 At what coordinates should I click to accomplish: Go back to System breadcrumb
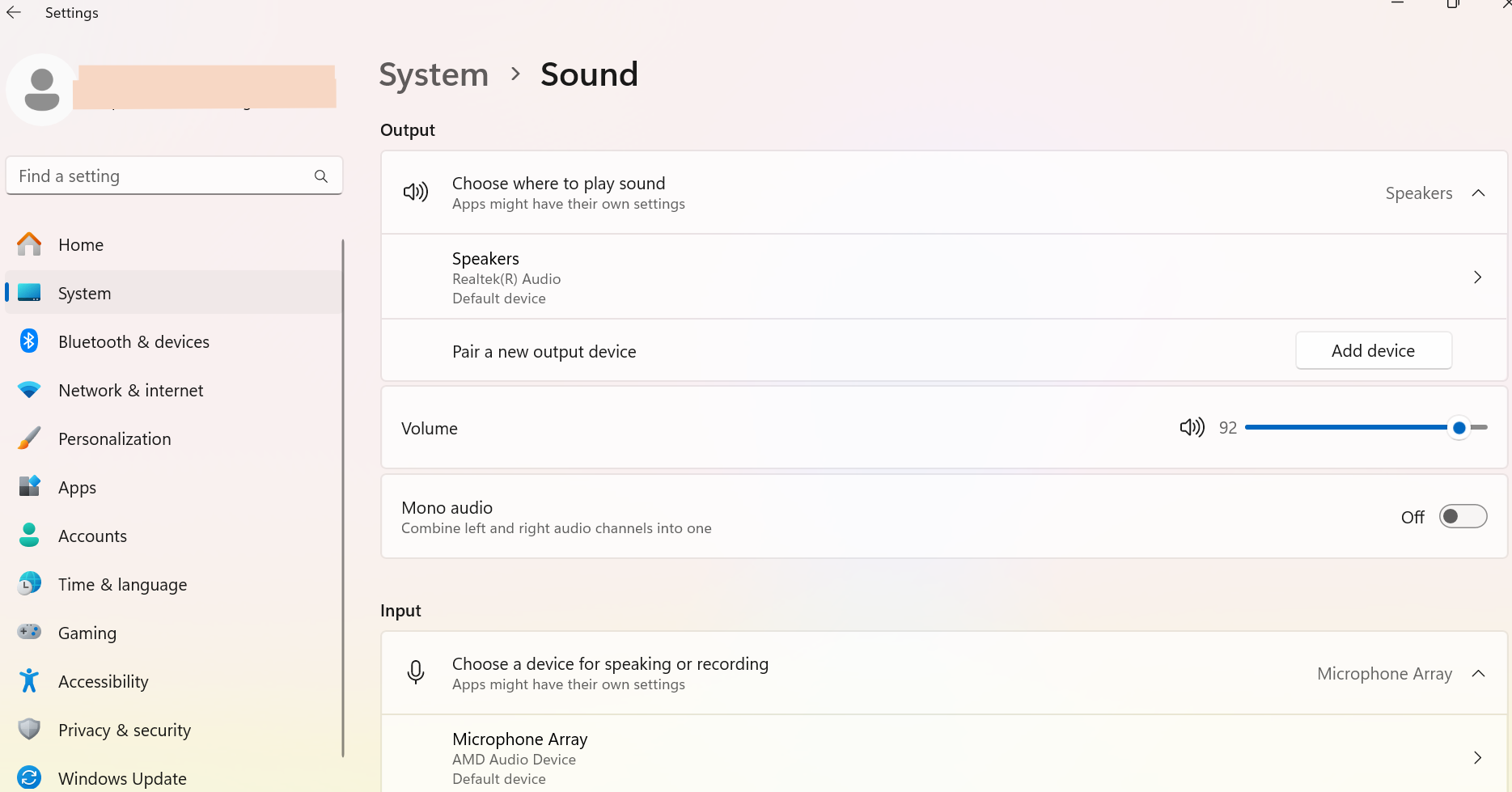pyautogui.click(x=434, y=75)
